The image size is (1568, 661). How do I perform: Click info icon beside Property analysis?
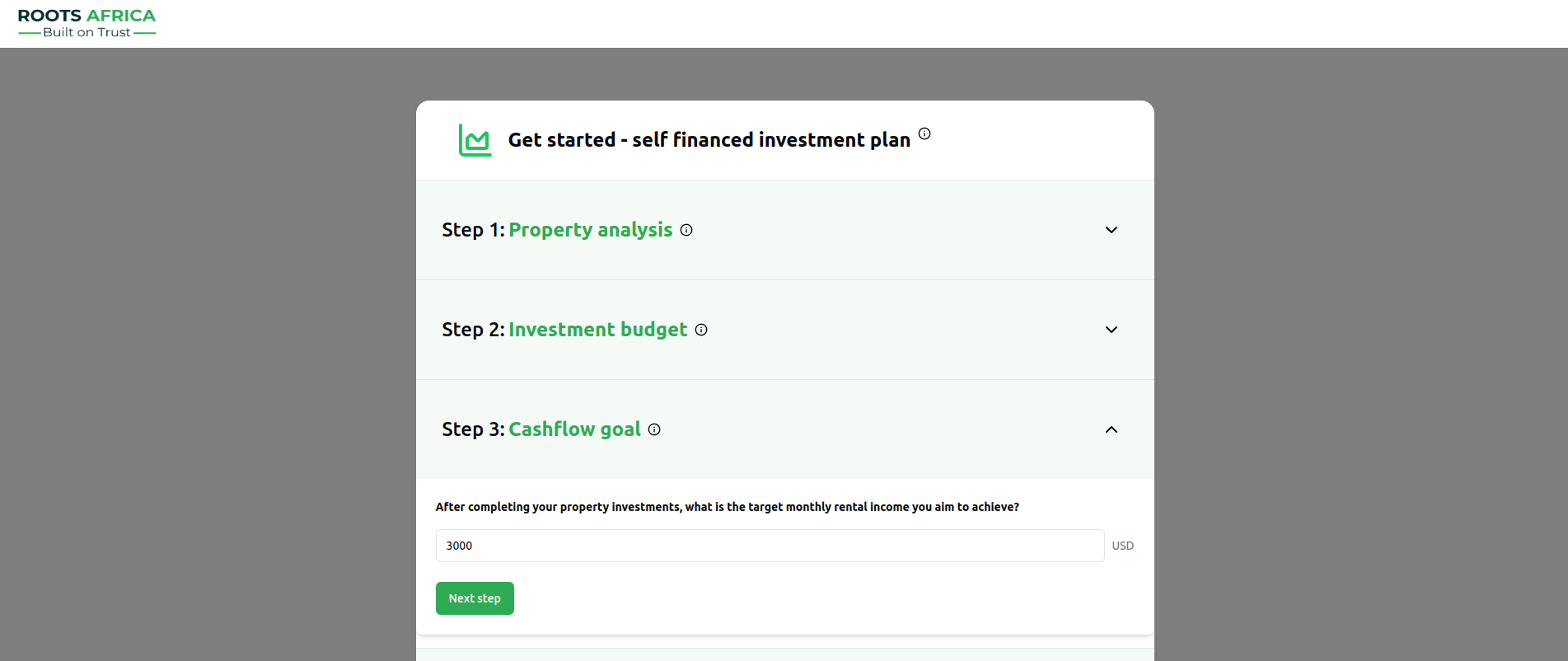point(686,231)
